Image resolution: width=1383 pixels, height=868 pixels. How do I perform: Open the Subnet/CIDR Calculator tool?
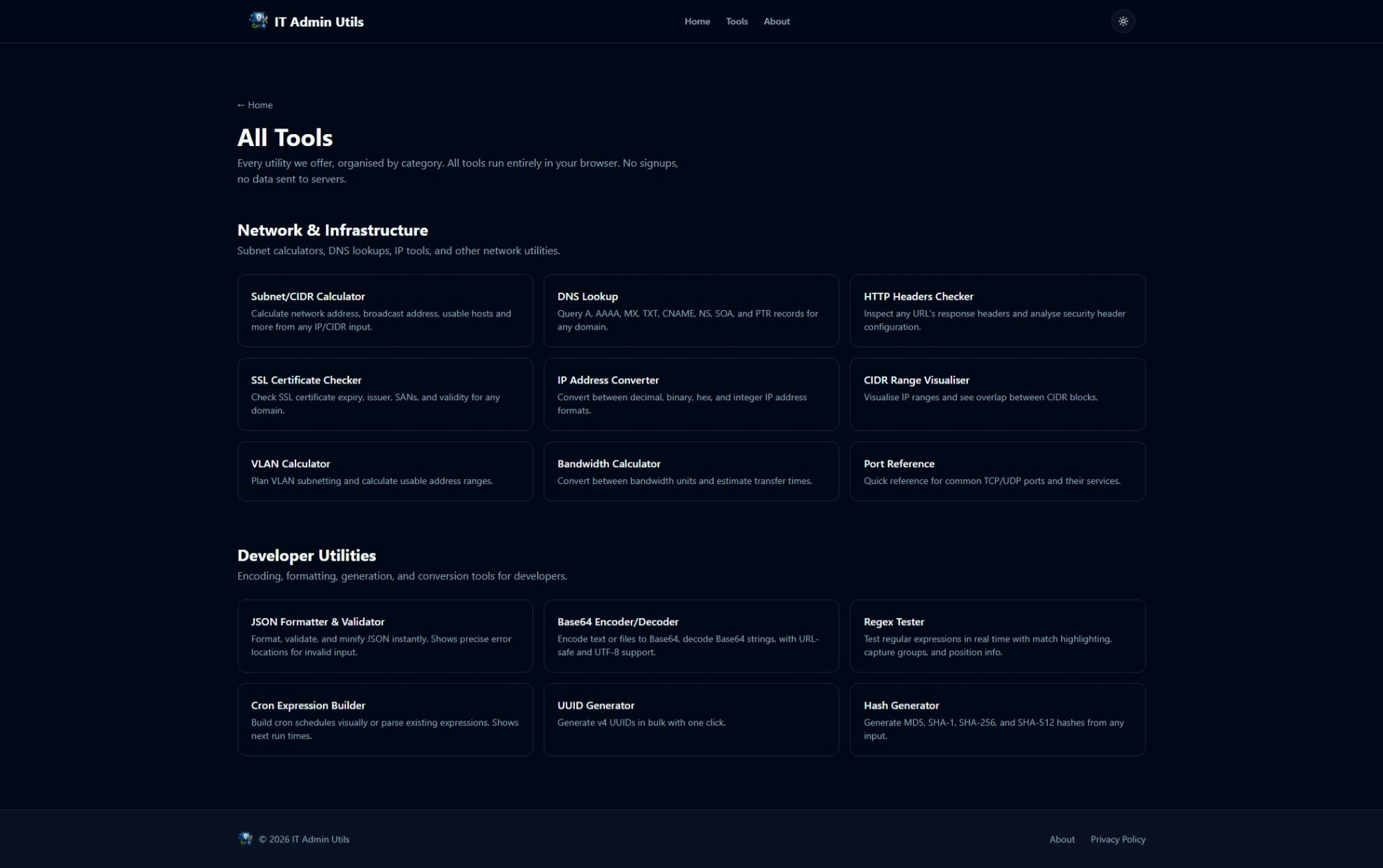point(385,310)
